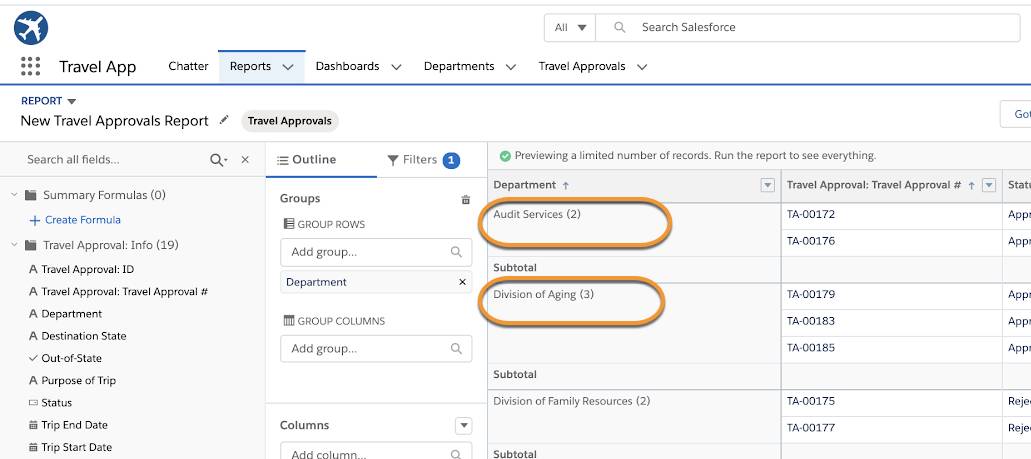The width and height of the screenshot is (1031, 459).
Task: Close the fields search panel
Action: [245, 160]
